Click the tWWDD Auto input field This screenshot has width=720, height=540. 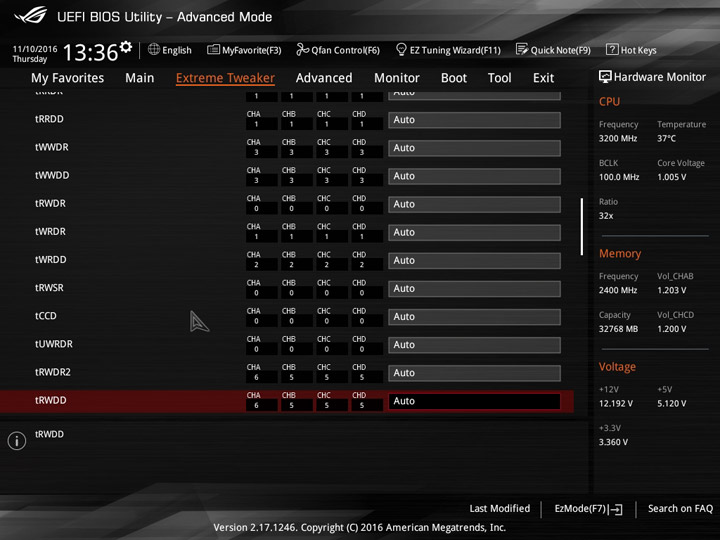click(x=474, y=176)
